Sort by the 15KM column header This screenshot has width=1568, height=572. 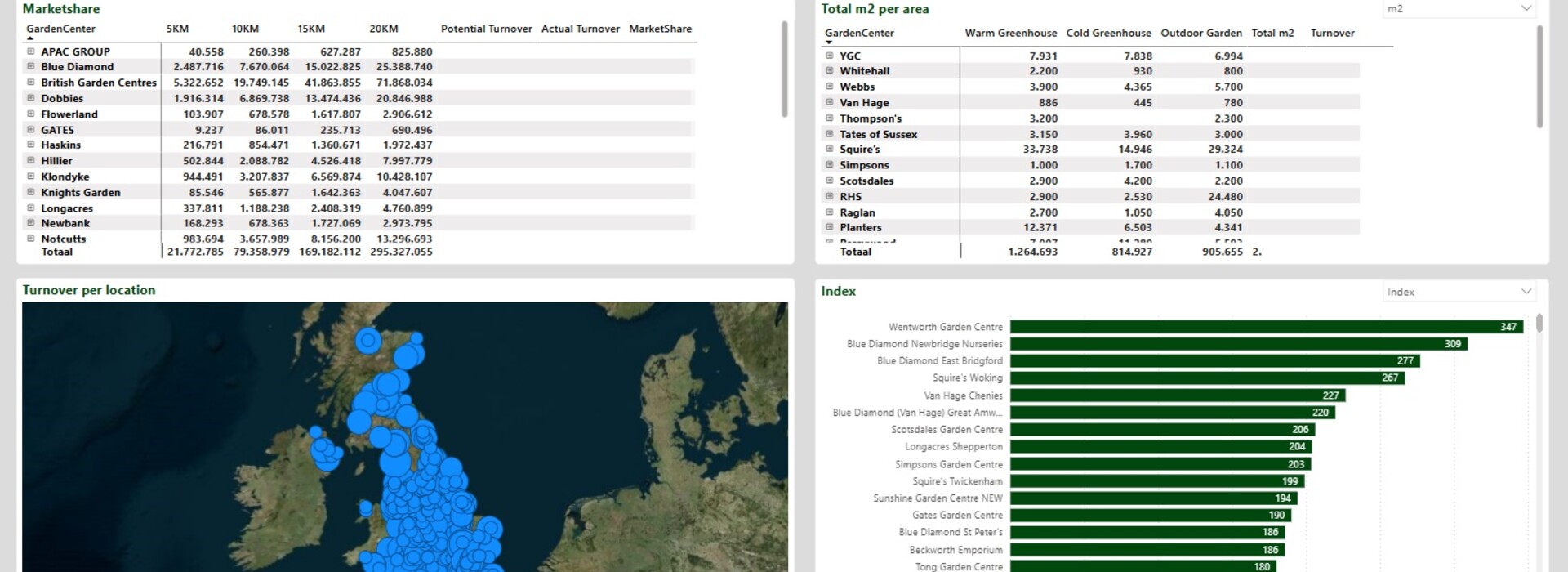click(311, 29)
